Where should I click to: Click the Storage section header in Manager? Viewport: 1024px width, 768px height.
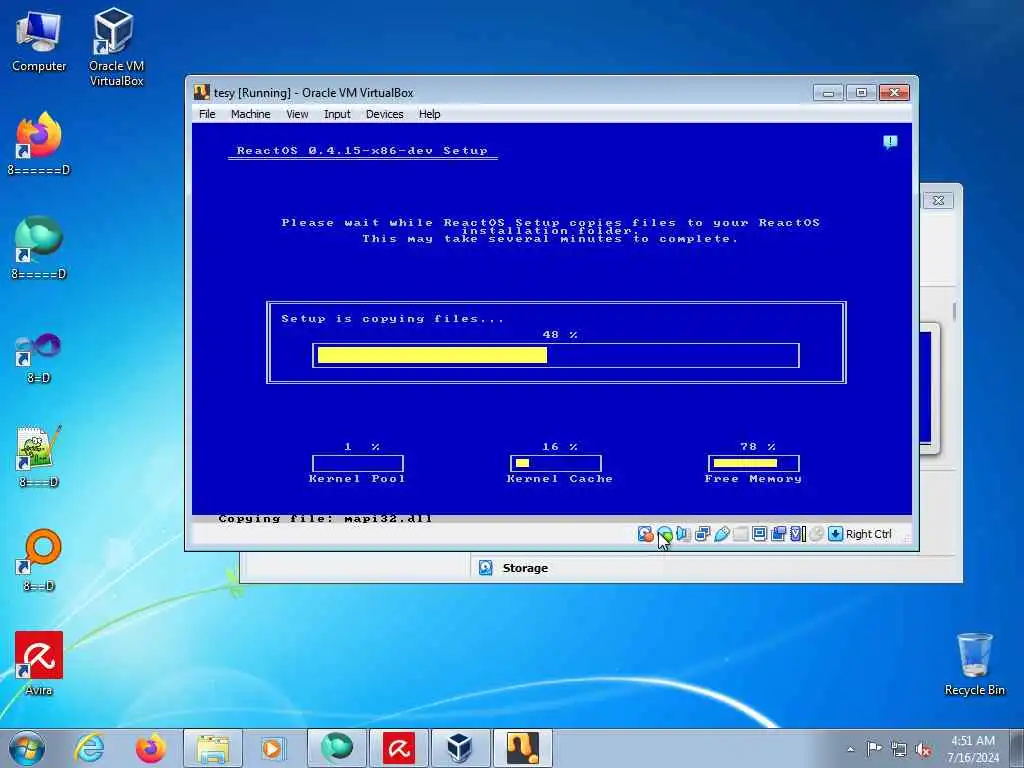click(x=525, y=568)
